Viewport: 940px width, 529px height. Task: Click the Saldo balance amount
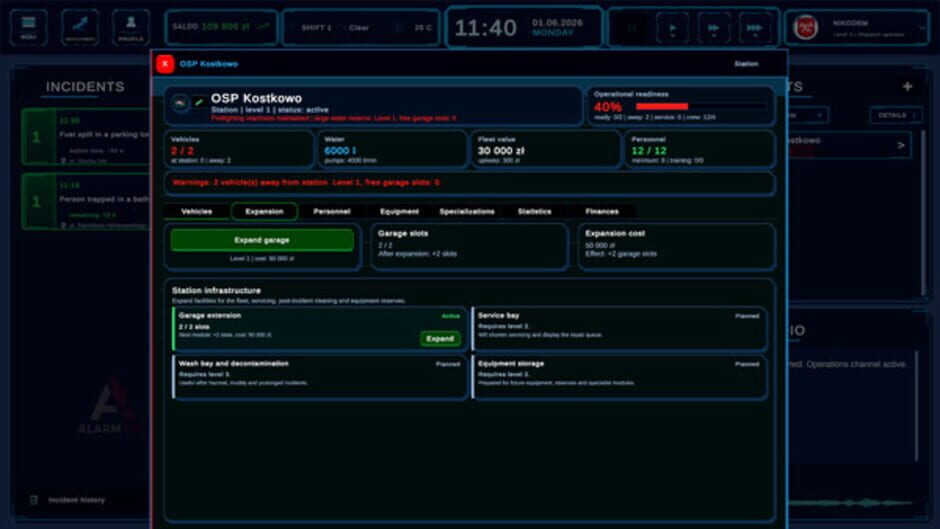tap(225, 27)
